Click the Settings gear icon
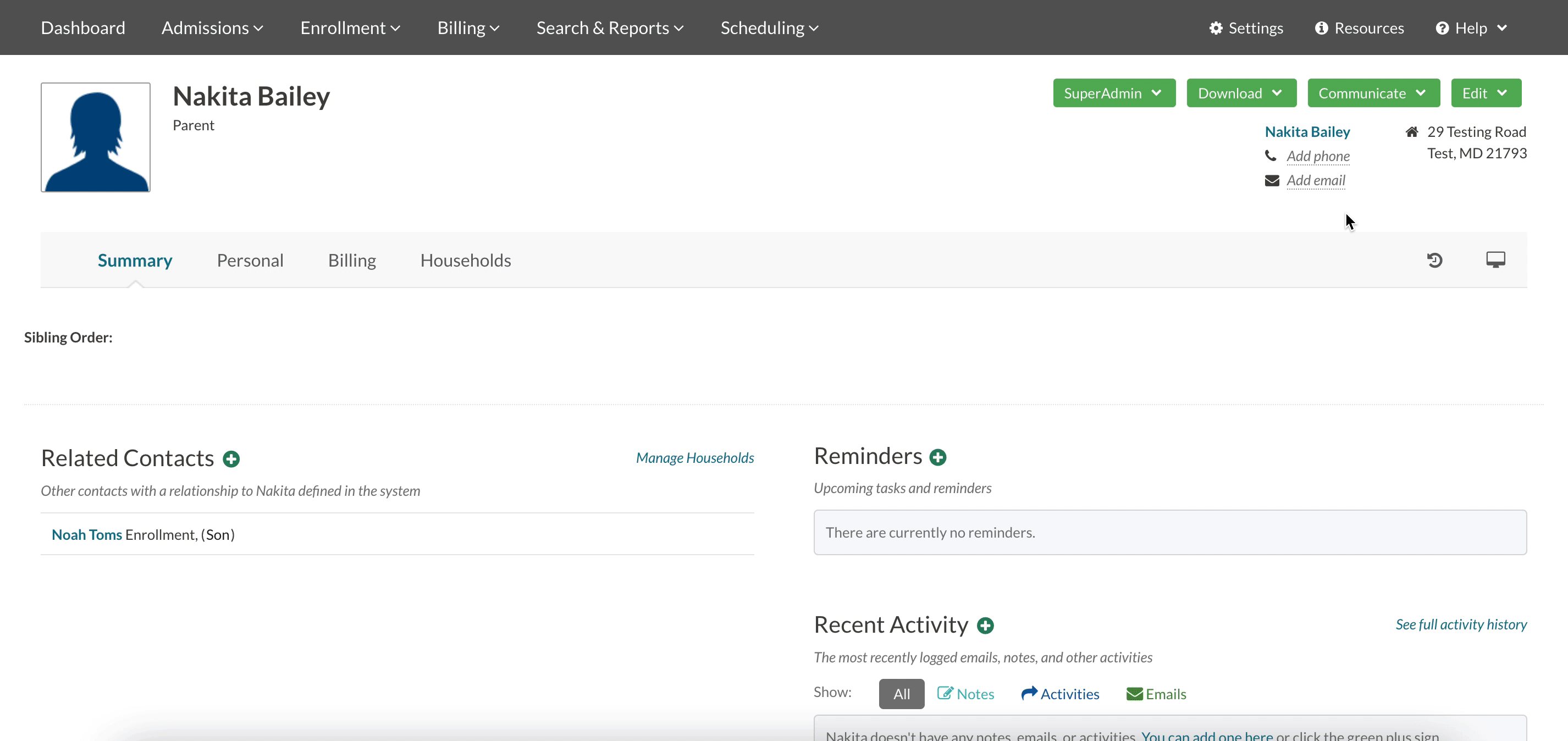 1216,28
